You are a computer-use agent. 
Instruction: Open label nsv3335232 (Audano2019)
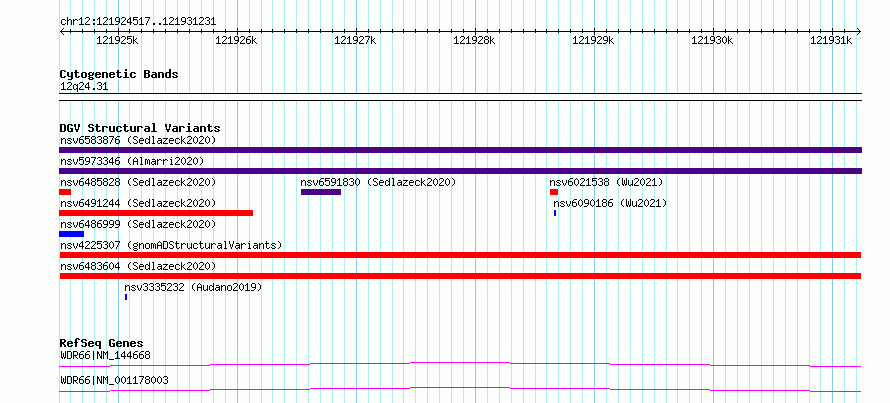194,287
